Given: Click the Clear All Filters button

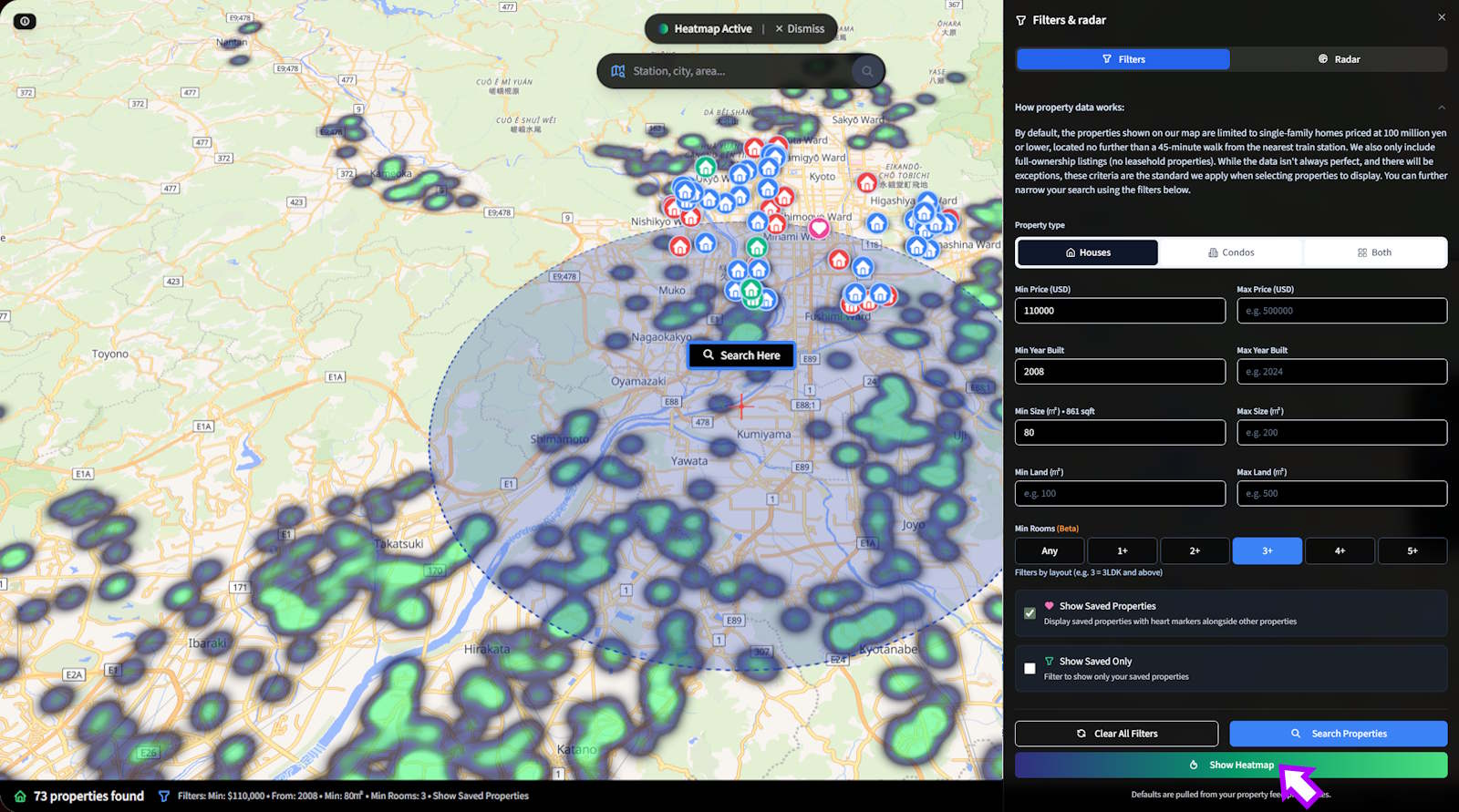Looking at the screenshot, I should coord(1116,734).
